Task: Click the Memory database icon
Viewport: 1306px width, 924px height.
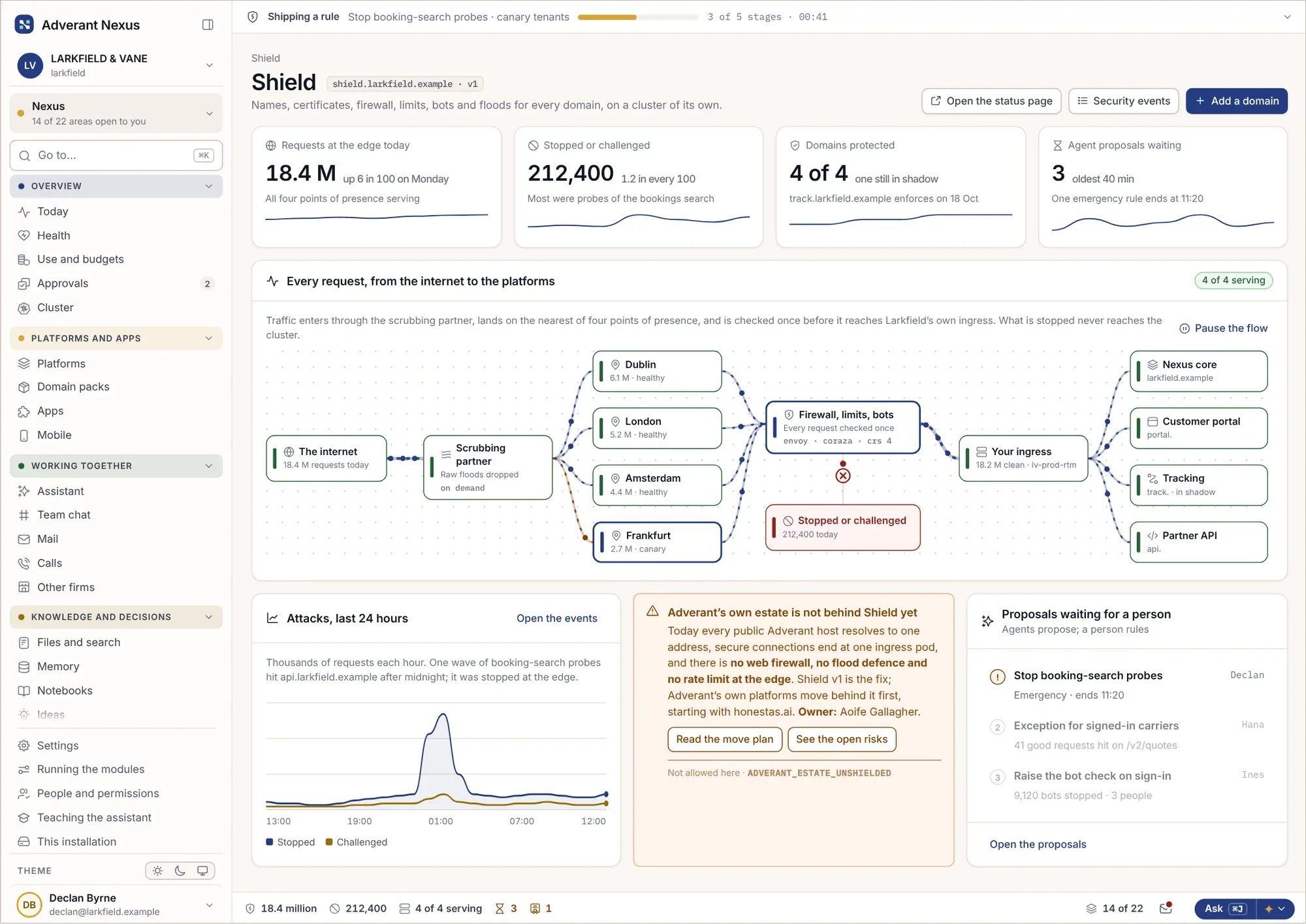Action: click(x=24, y=667)
